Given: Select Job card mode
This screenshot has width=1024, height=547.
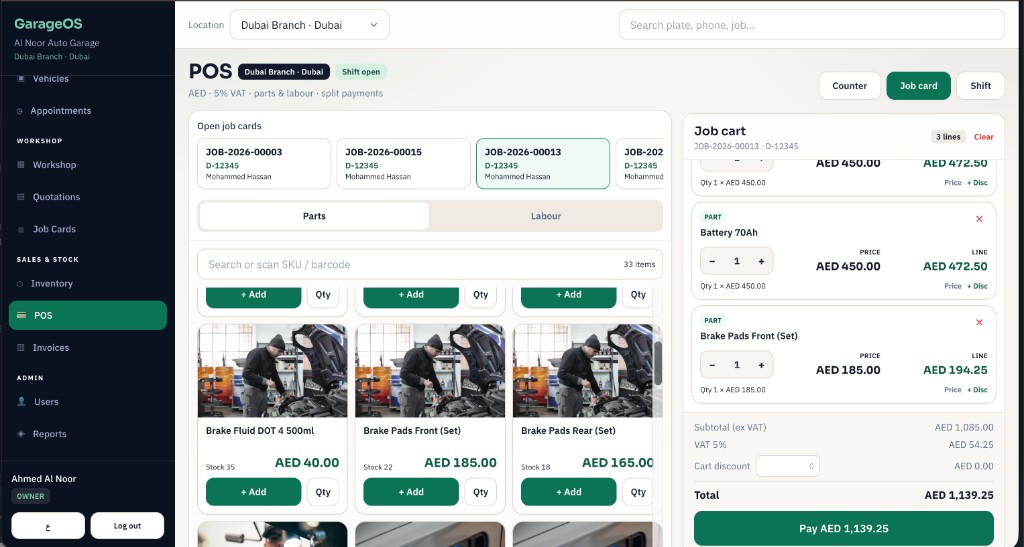Looking at the screenshot, I should pyautogui.click(x=918, y=86).
